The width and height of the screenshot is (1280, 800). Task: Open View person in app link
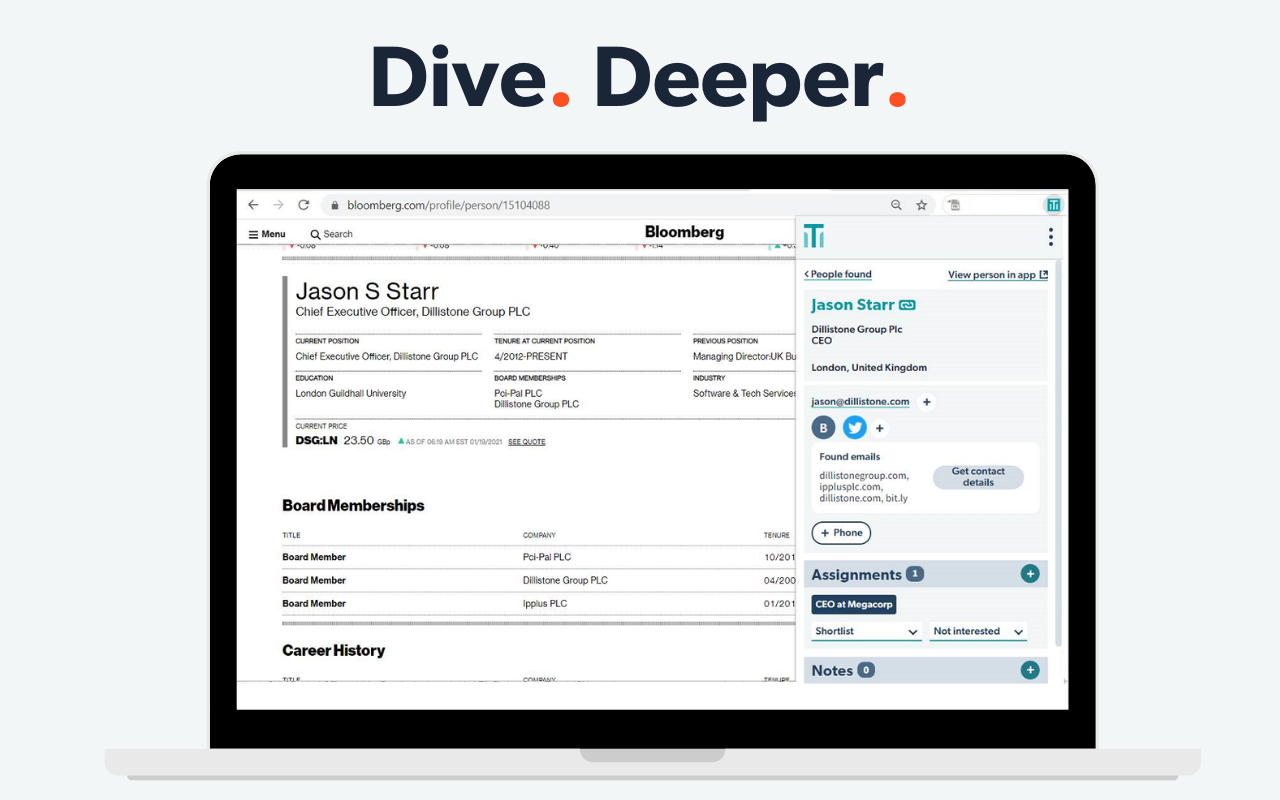click(x=998, y=275)
